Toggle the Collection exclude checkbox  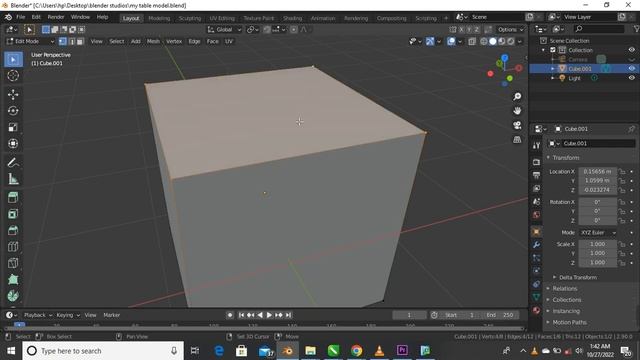pyautogui.click(x=553, y=50)
